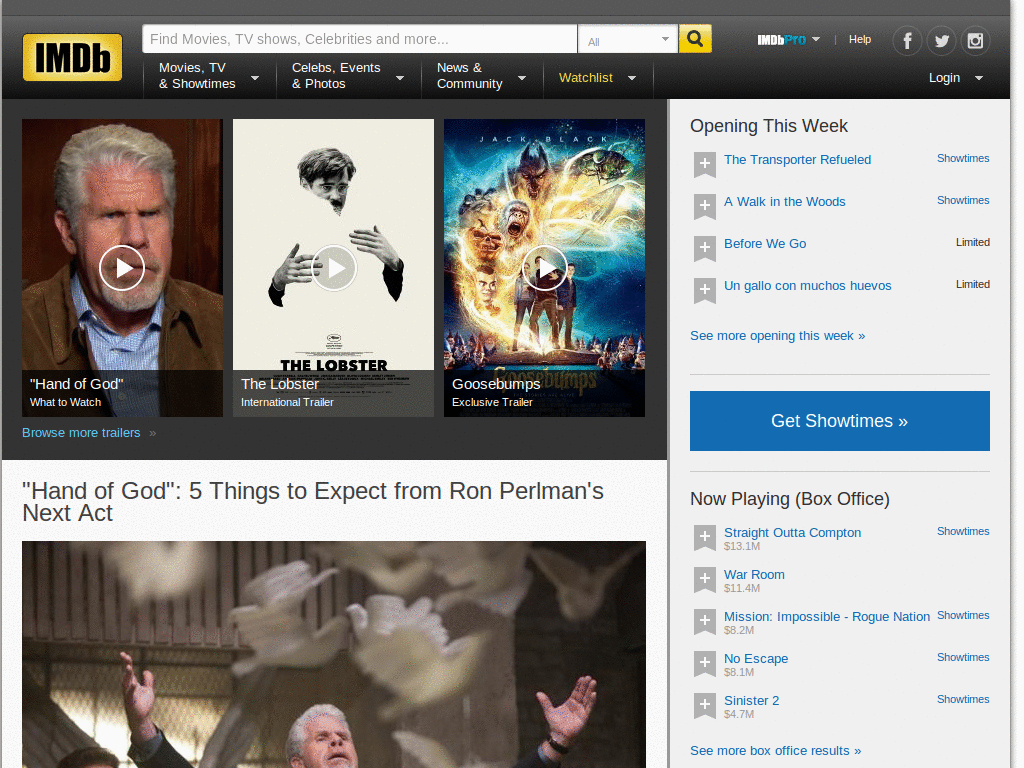This screenshot has width=1024, height=768.
Task: Open Sinister 2 title link
Action: click(x=751, y=700)
